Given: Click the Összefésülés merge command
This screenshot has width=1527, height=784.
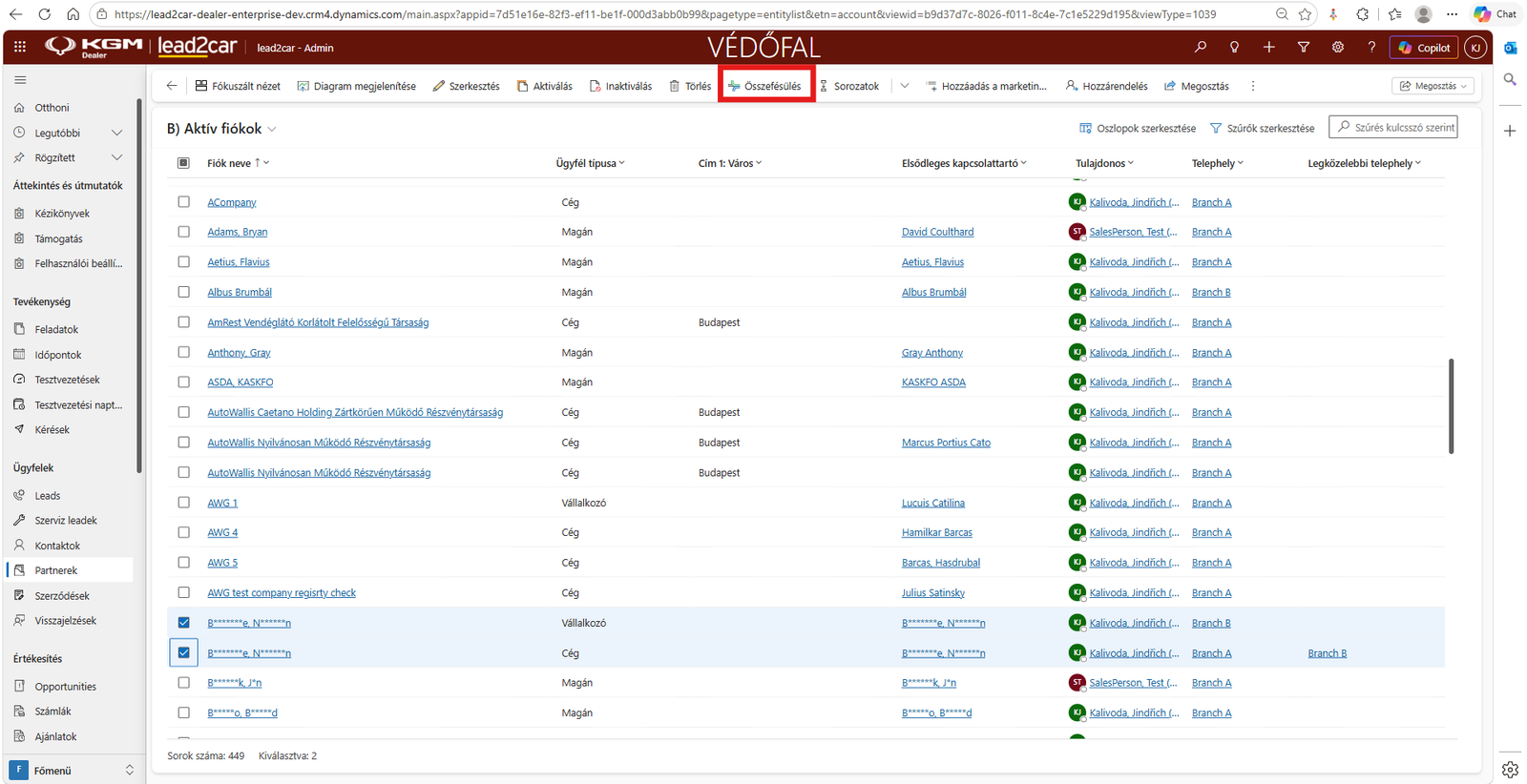Looking at the screenshot, I should [x=765, y=86].
